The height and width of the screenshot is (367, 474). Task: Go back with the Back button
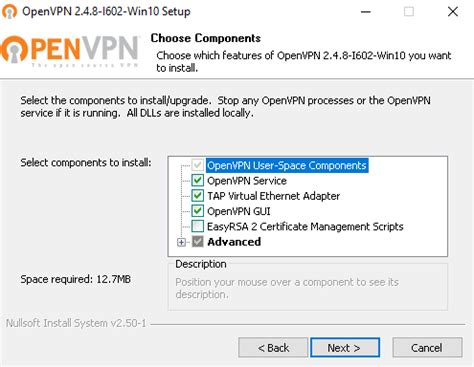click(273, 348)
